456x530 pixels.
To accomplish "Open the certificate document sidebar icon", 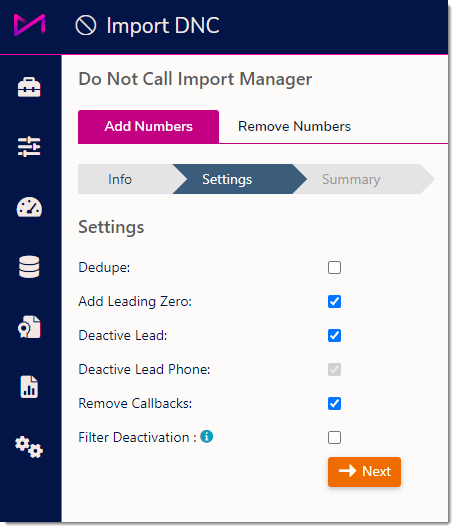I will coord(29,327).
